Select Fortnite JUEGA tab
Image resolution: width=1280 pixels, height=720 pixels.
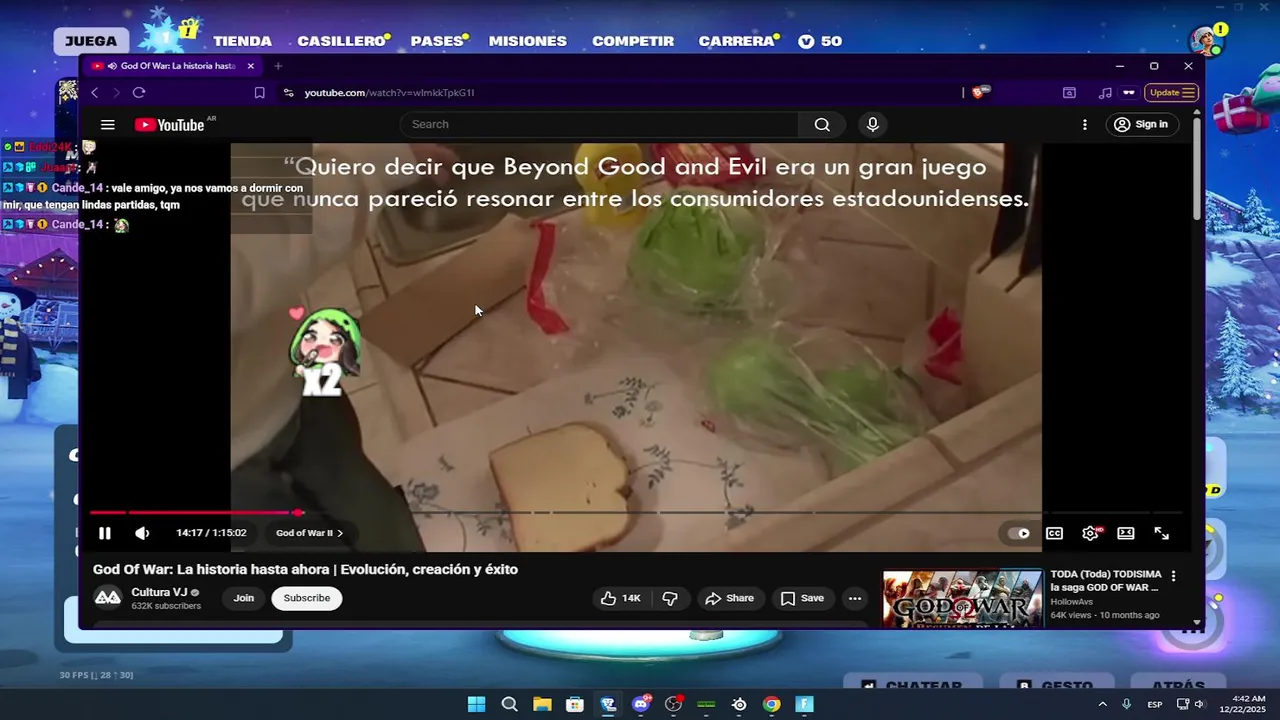point(91,41)
